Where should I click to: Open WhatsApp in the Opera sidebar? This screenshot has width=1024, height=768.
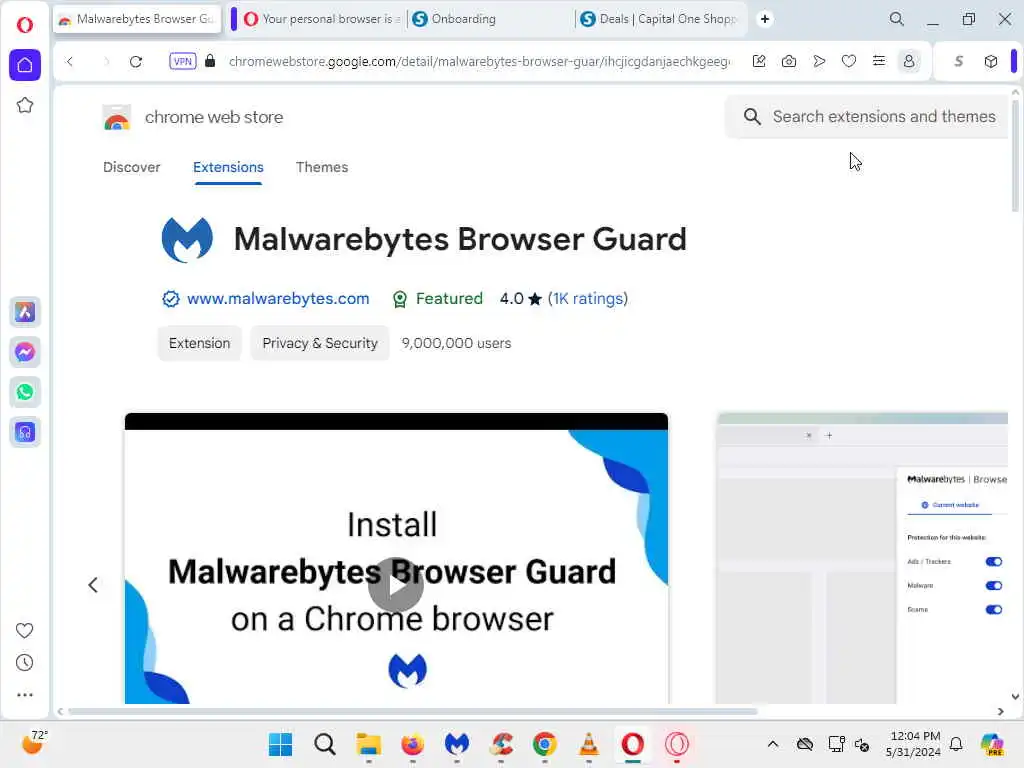(x=25, y=392)
